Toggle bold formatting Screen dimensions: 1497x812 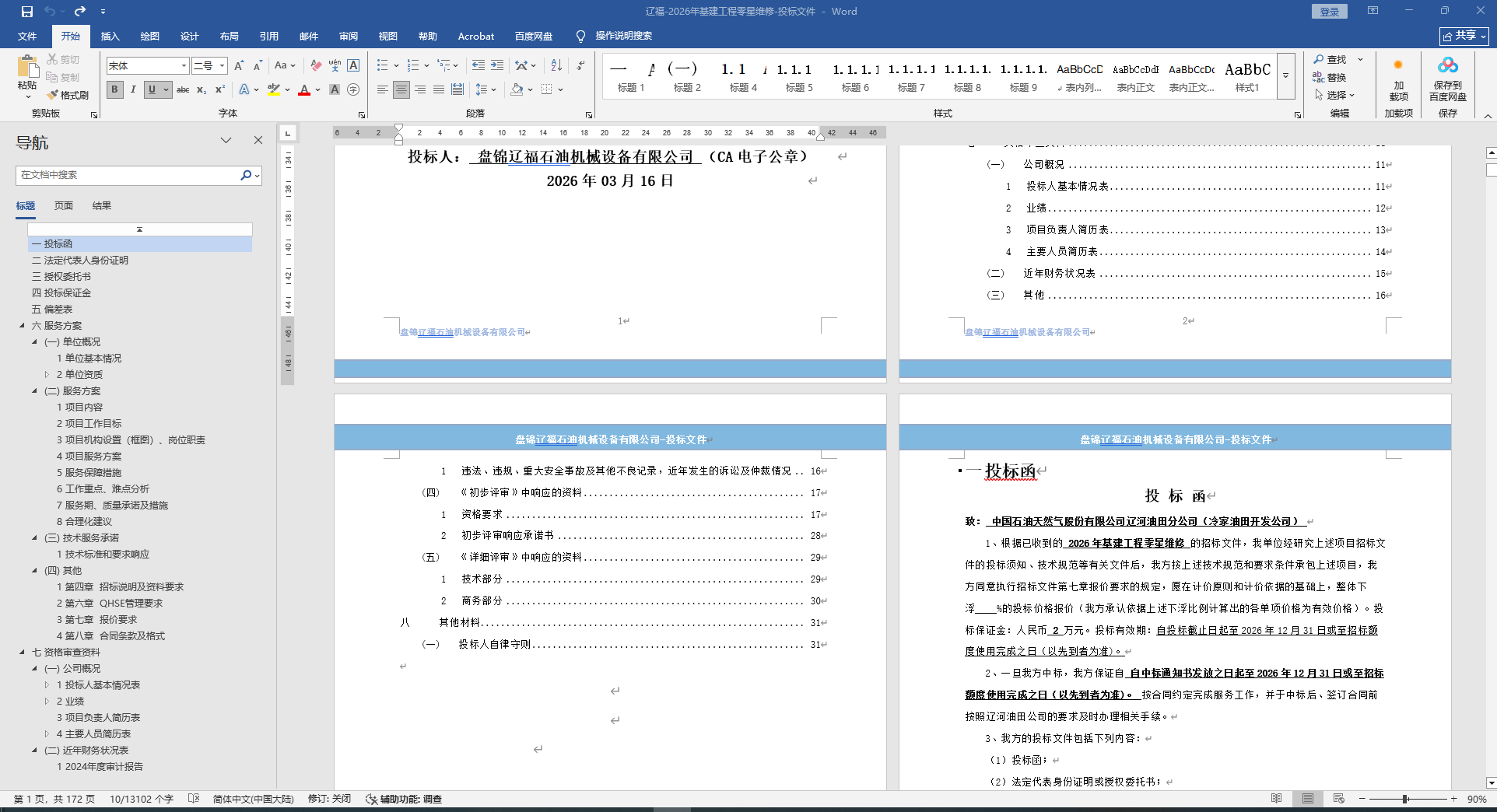click(x=115, y=90)
